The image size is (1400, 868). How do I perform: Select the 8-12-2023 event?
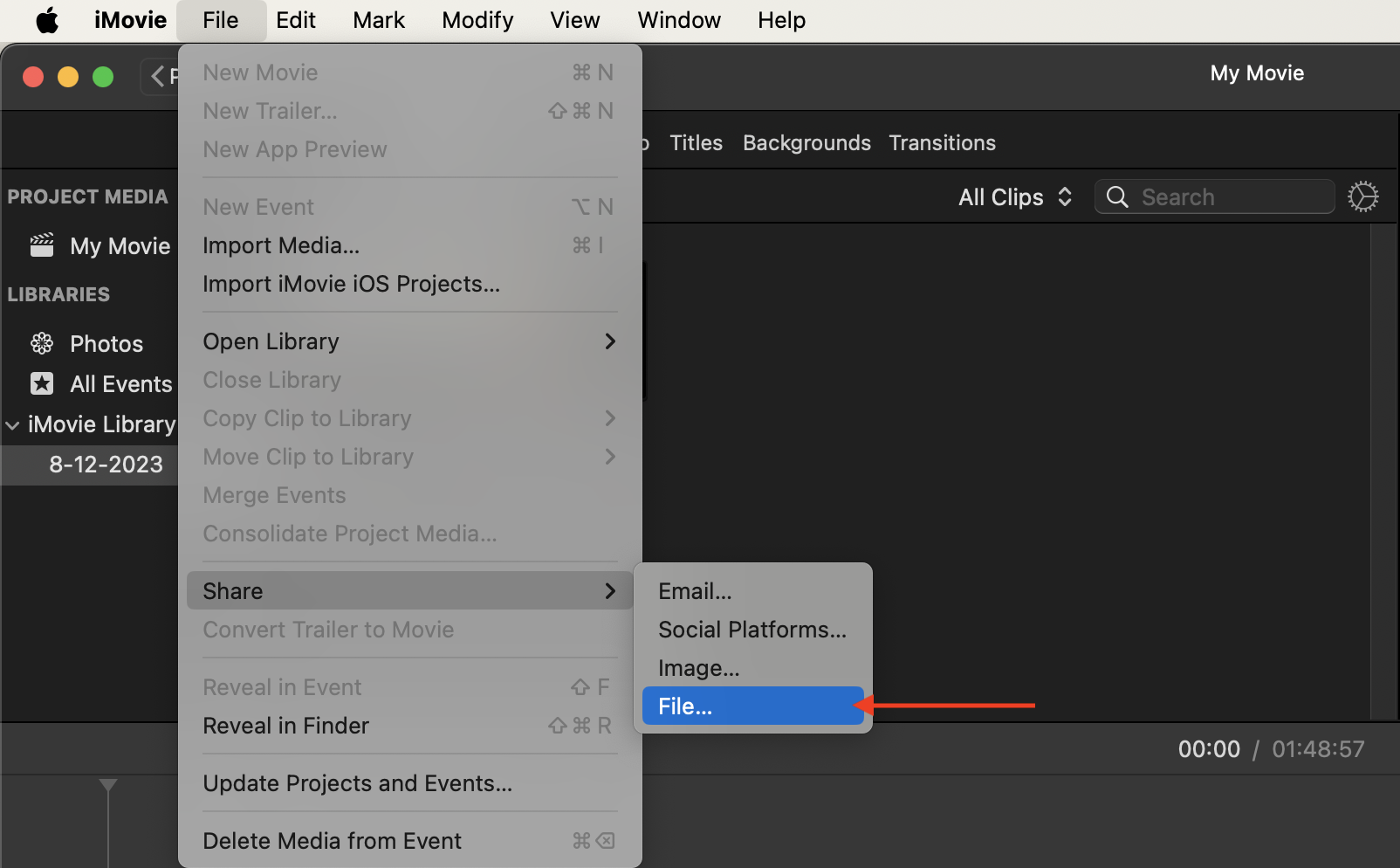[x=105, y=464]
